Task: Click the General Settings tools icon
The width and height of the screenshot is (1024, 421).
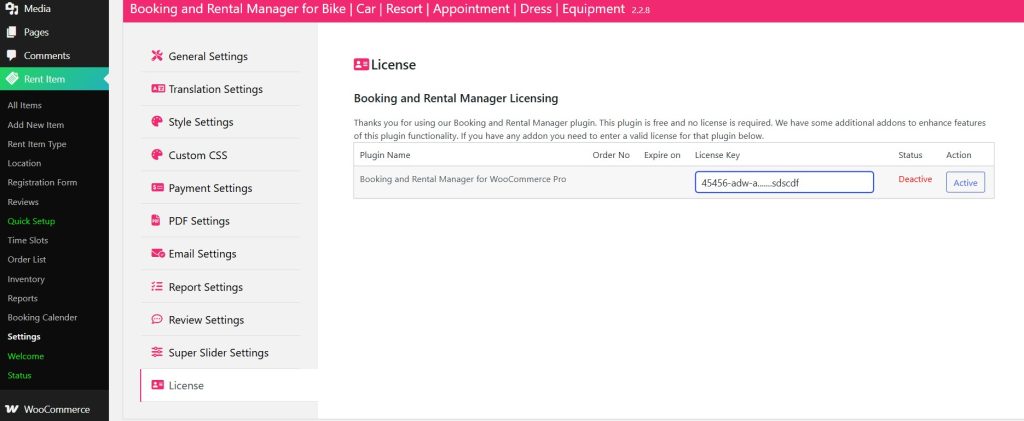Action: [x=157, y=56]
